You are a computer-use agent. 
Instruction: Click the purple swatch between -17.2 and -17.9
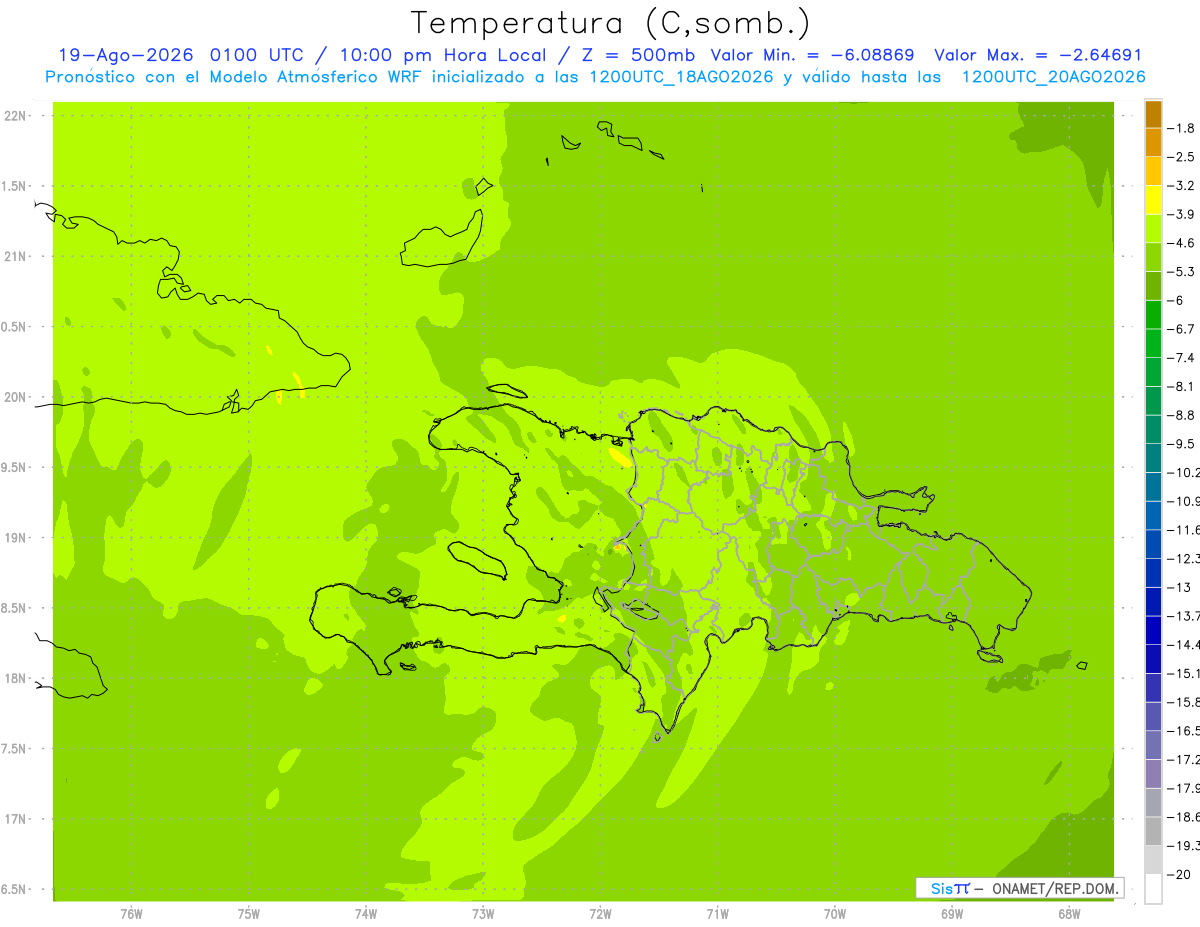click(x=1153, y=774)
